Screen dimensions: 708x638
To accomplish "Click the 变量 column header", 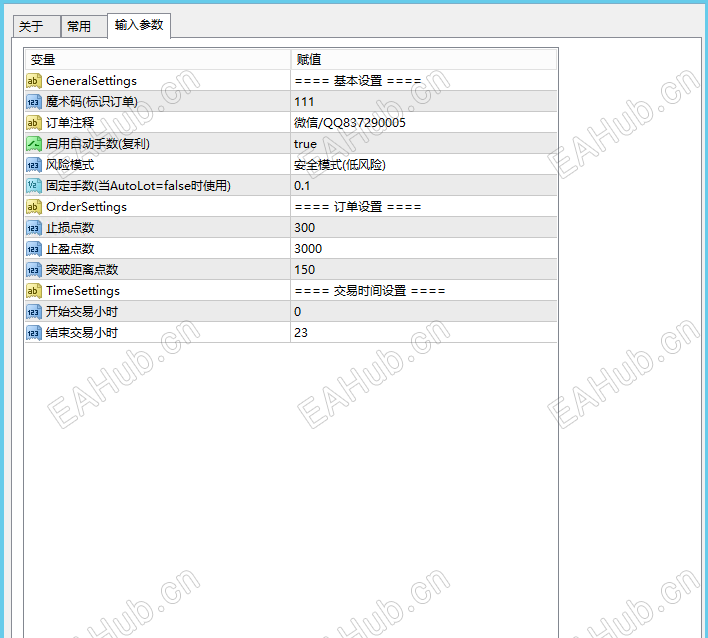I will tap(158, 60).
